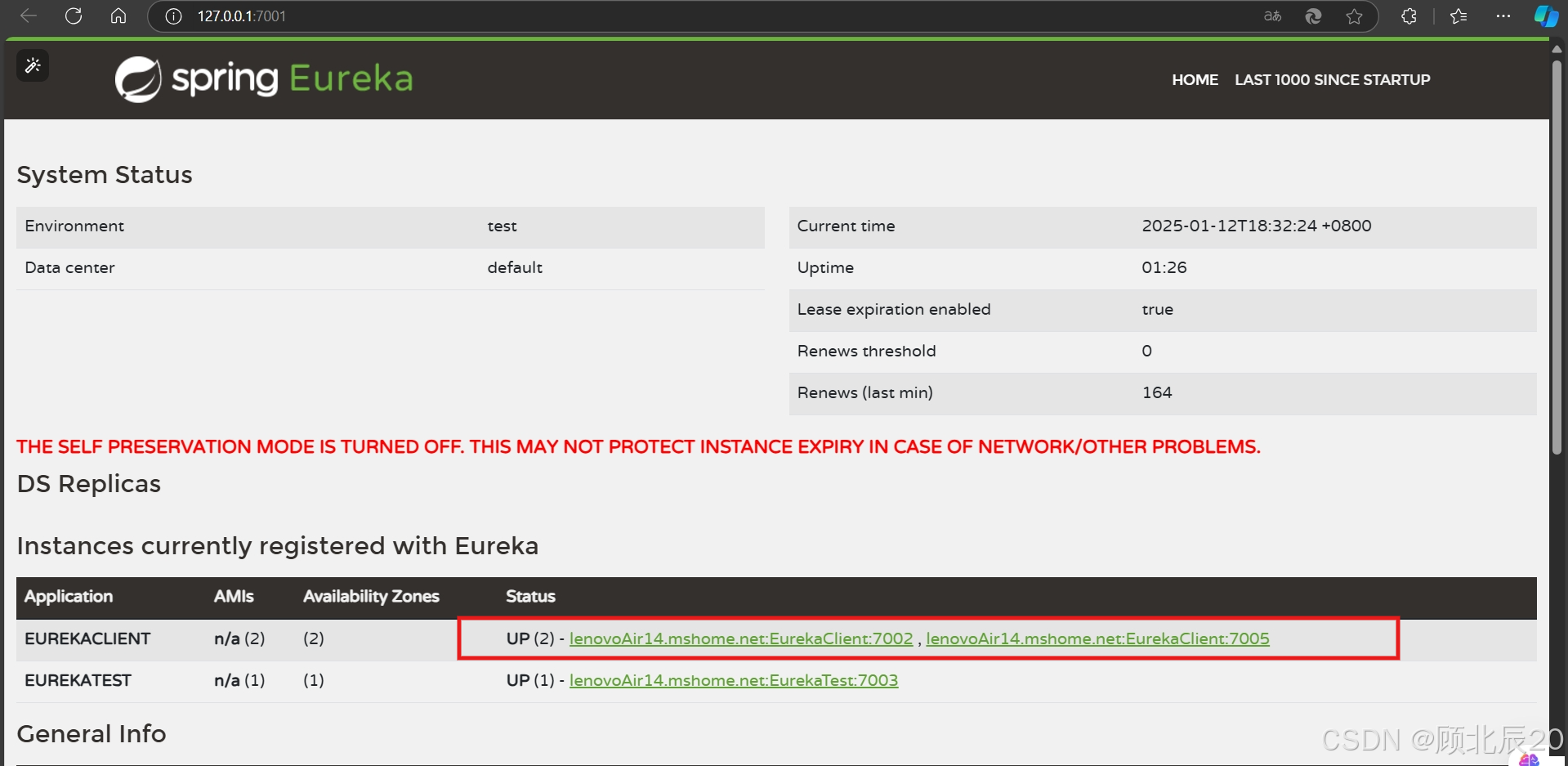1568x766 pixels.
Task: Open EurekaClient:7005 instance link
Action: click(x=1097, y=638)
